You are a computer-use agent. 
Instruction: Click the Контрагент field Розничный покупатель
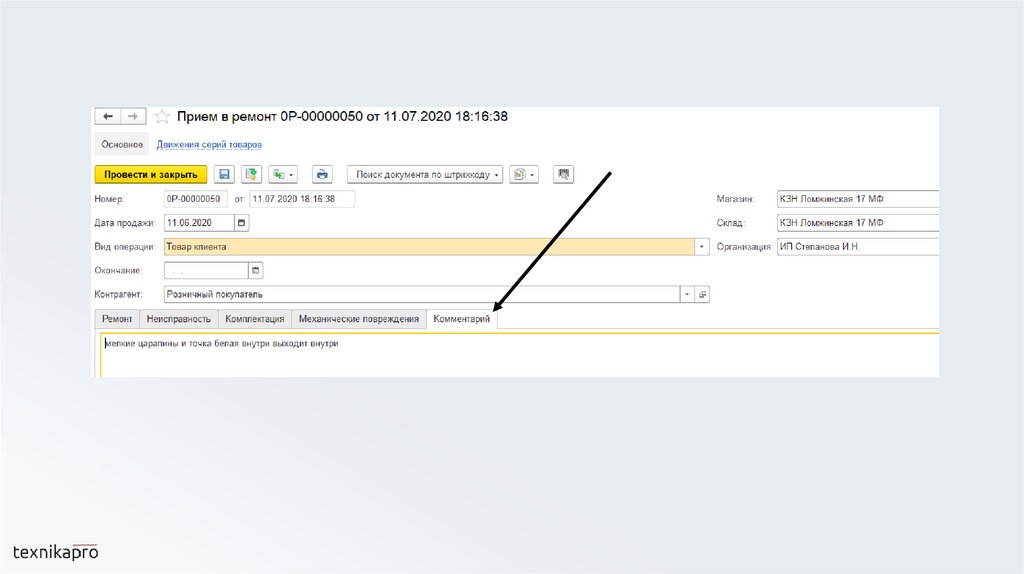[421, 295]
